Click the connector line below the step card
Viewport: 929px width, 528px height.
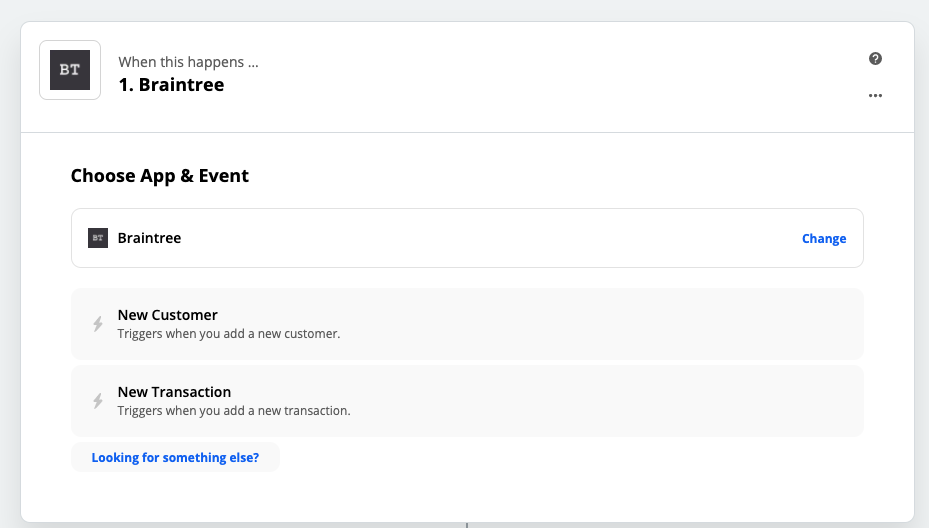(467, 525)
